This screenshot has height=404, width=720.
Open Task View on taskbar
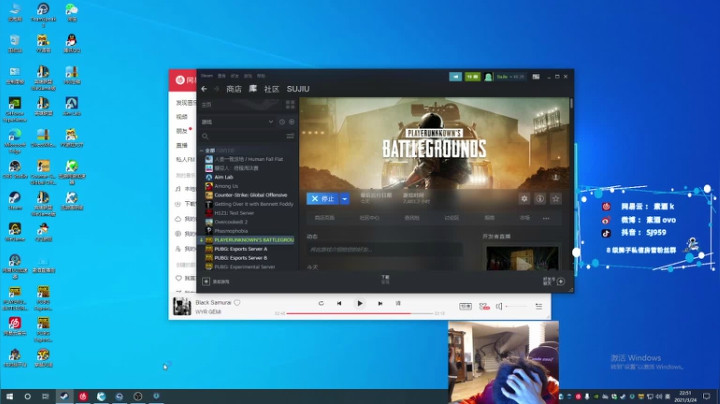pos(45,396)
